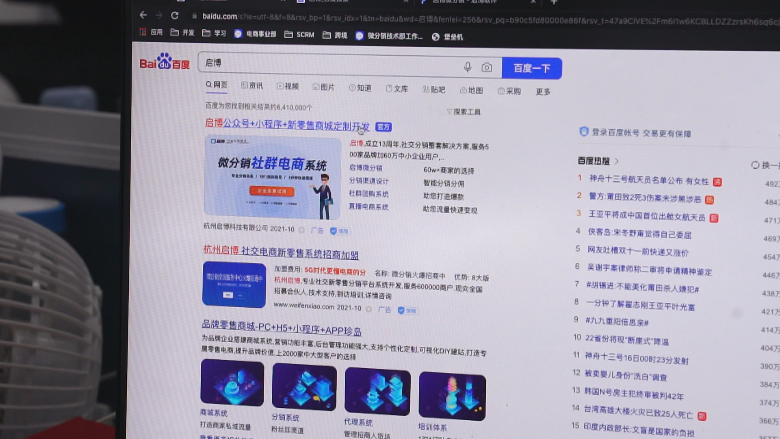Screen dimensions: 780x439
Task: Open the 跨境 bookmark folder
Action: [335, 35]
